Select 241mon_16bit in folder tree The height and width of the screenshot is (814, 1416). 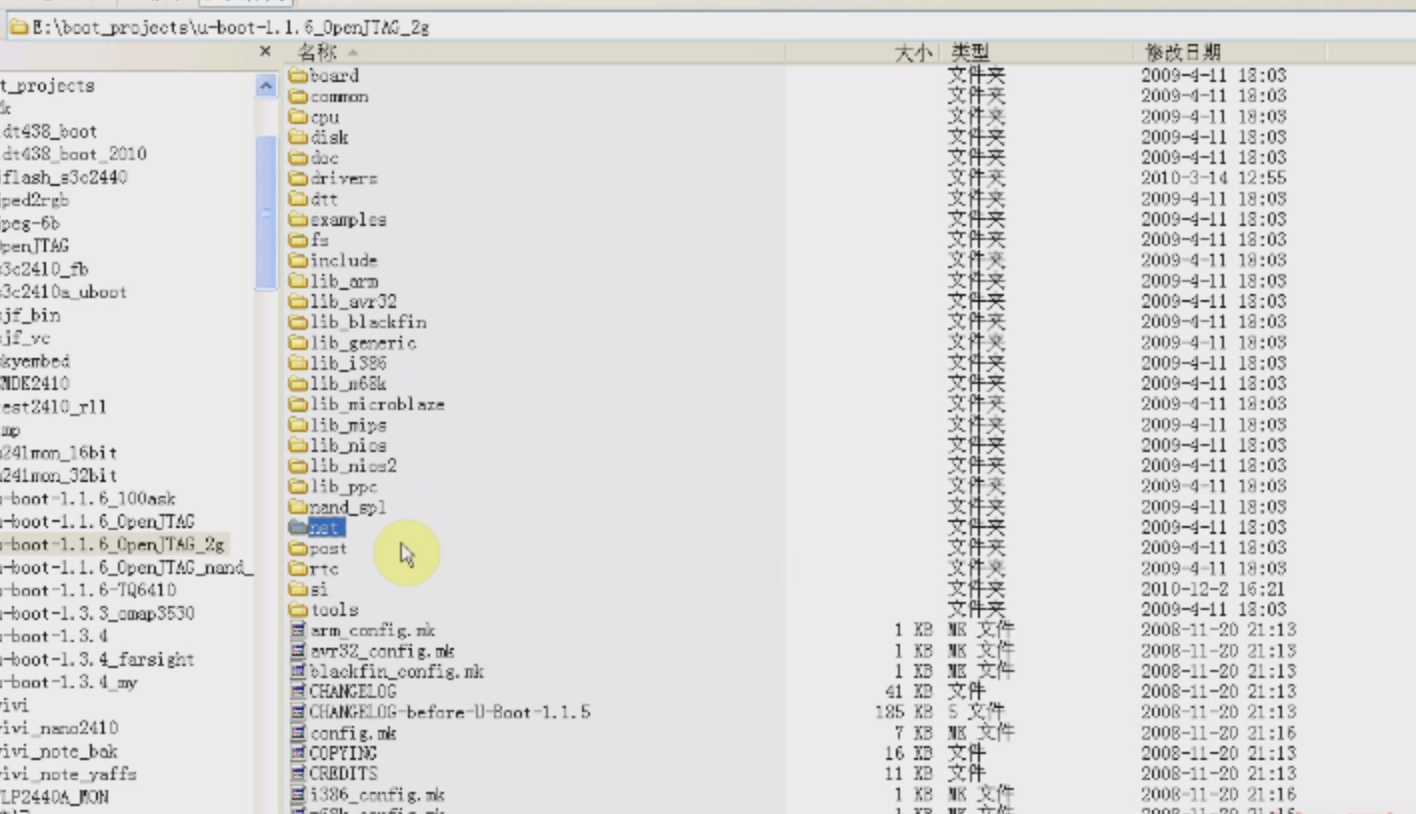pyautogui.click(x=59, y=452)
